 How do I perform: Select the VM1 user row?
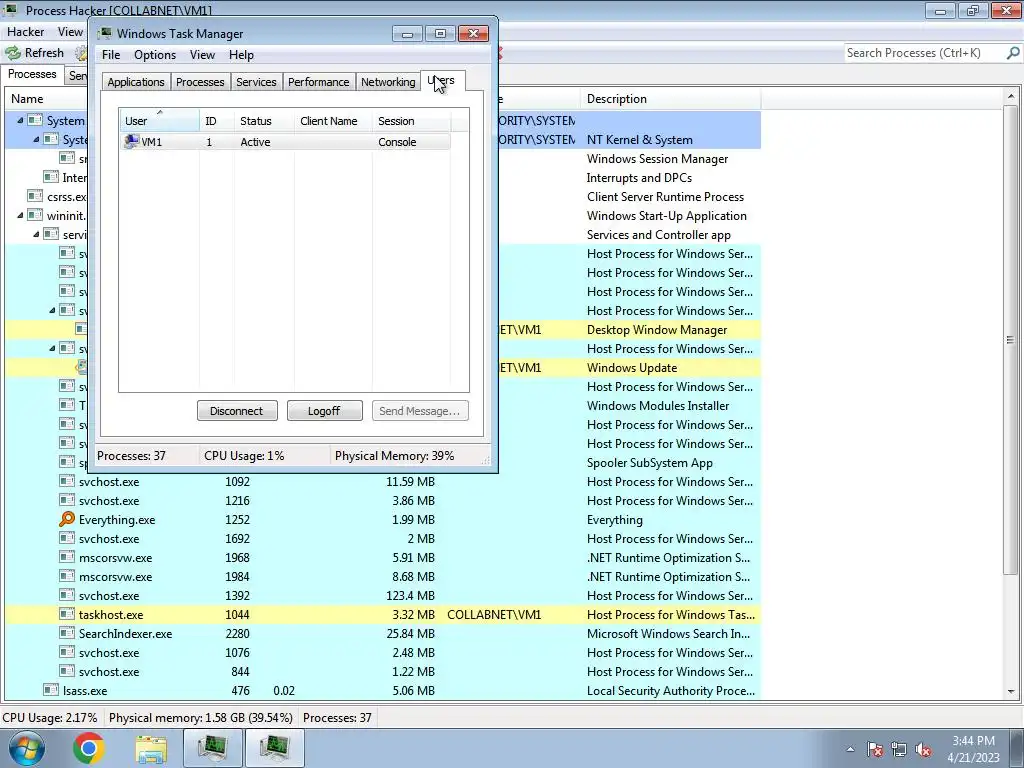point(285,142)
